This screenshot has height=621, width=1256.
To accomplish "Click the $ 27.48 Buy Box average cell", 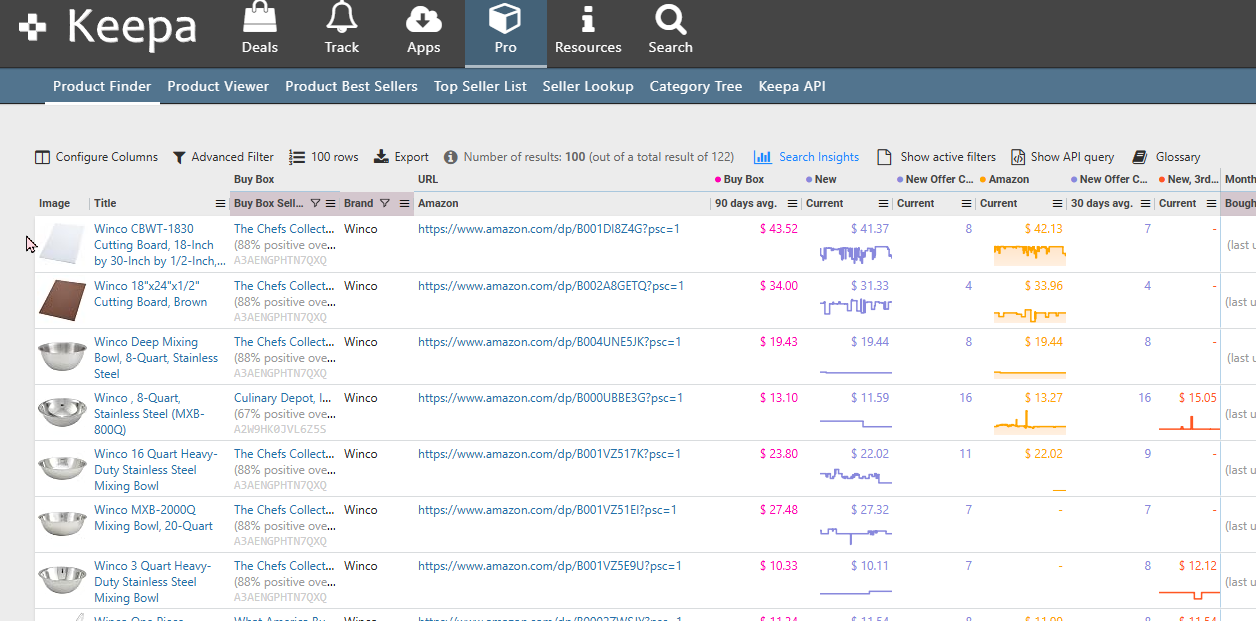I will pyautogui.click(x=779, y=509).
